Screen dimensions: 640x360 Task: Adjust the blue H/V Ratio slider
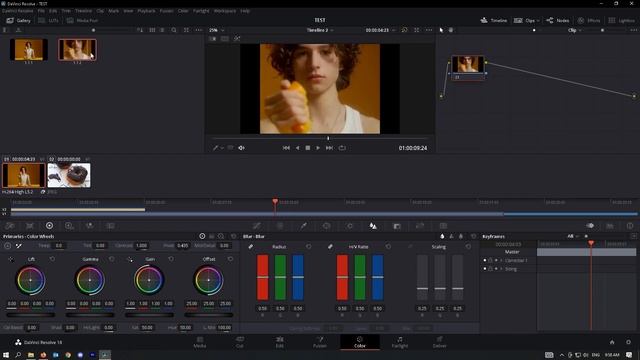(x=378, y=278)
